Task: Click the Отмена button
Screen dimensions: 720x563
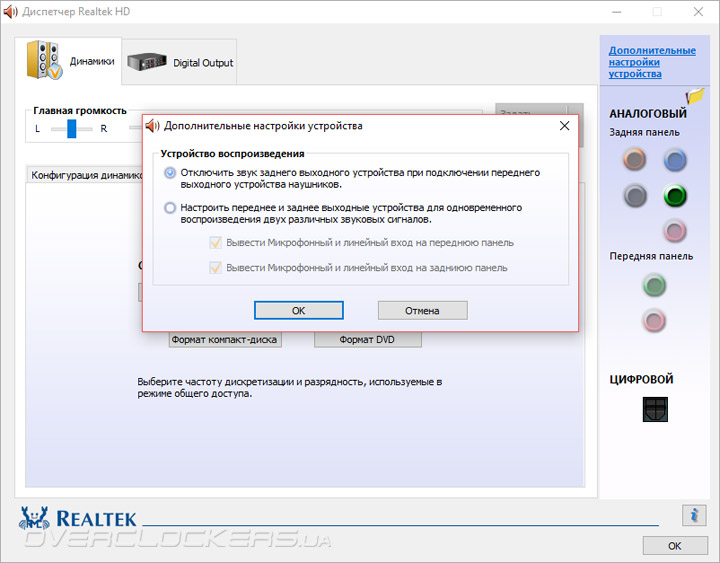Action: pyautogui.click(x=422, y=310)
